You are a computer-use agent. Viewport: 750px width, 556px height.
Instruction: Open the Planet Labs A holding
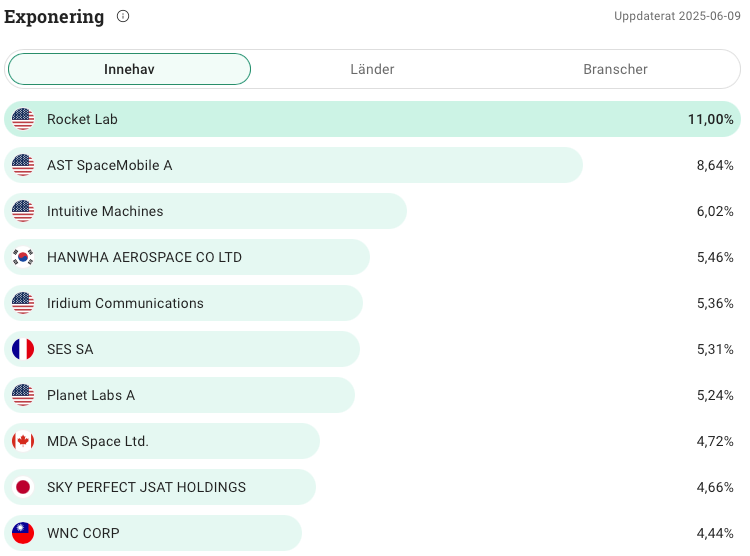pos(372,395)
